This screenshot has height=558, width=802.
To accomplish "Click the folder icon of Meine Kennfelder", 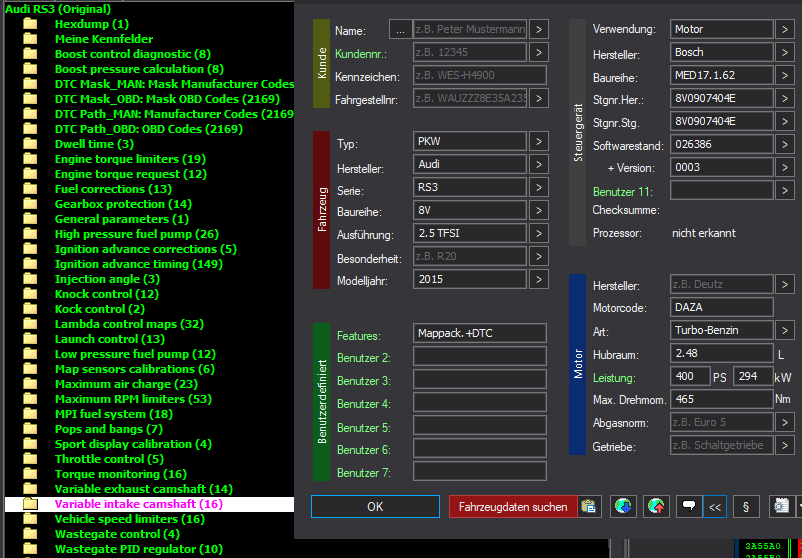I will (31, 39).
